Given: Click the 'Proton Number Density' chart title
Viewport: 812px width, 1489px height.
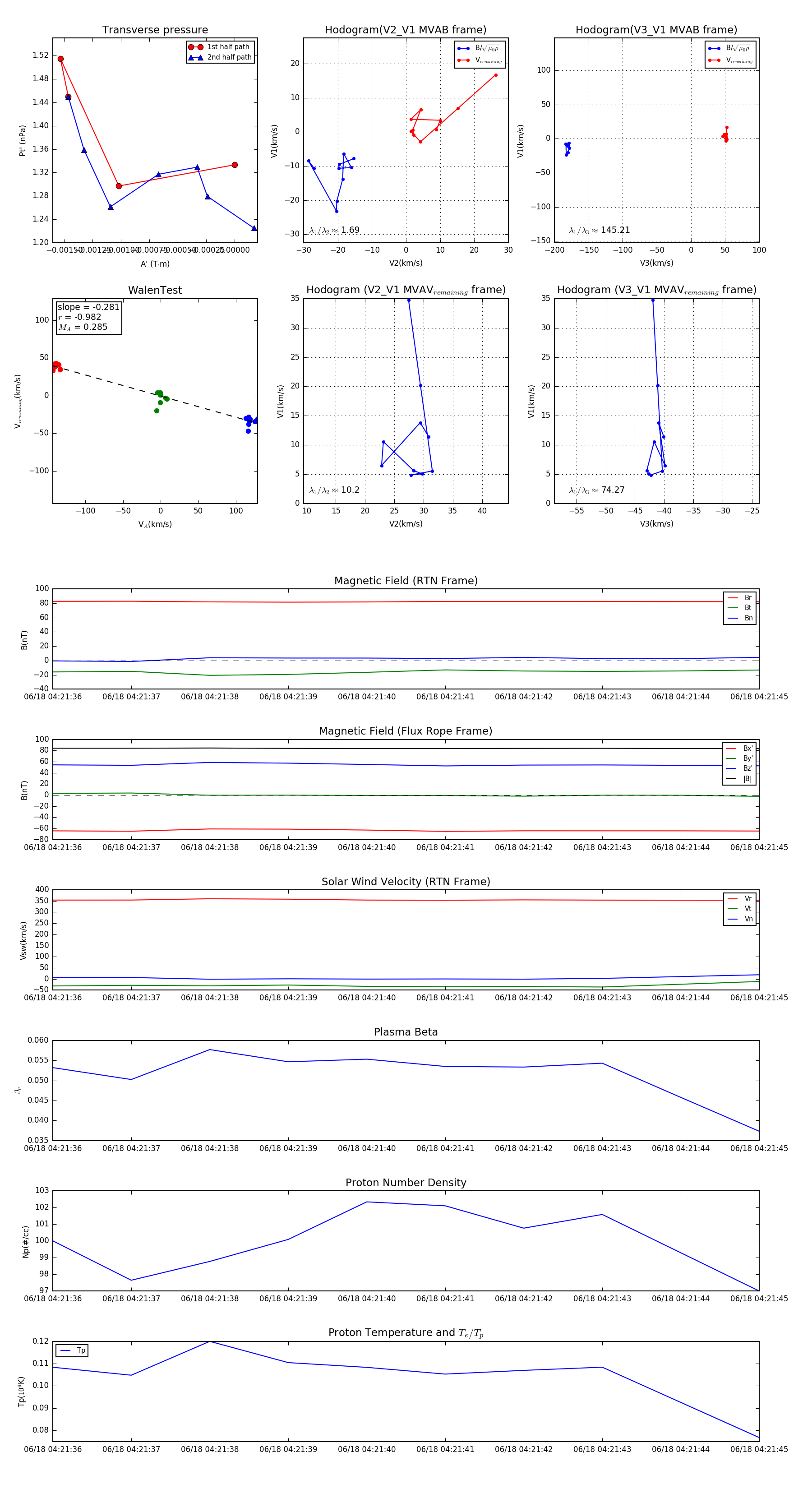Looking at the screenshot, I should pyautogui.click(x=406, y=1183).
